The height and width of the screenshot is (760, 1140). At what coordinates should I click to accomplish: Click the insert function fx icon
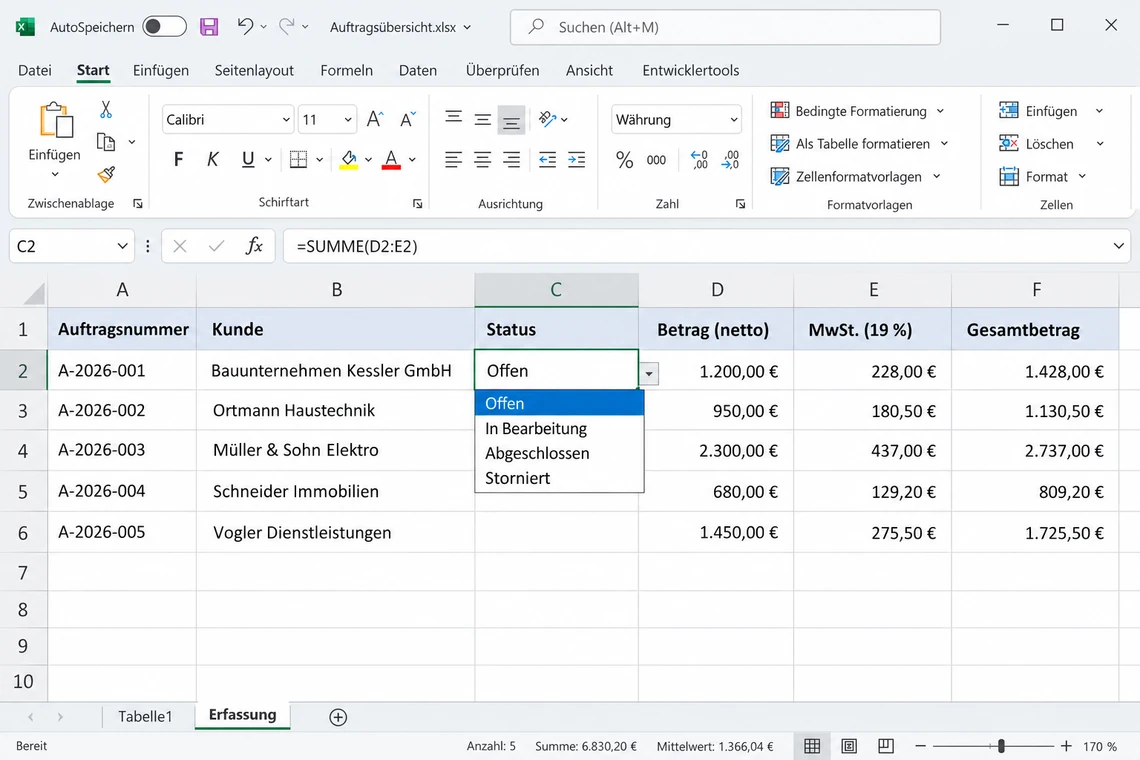click(254, 246)
